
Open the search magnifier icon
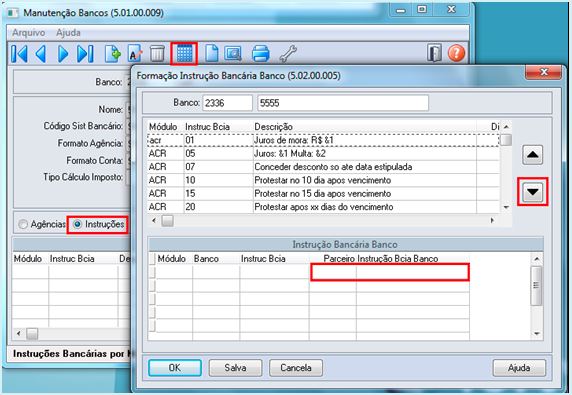click(233, 54)
